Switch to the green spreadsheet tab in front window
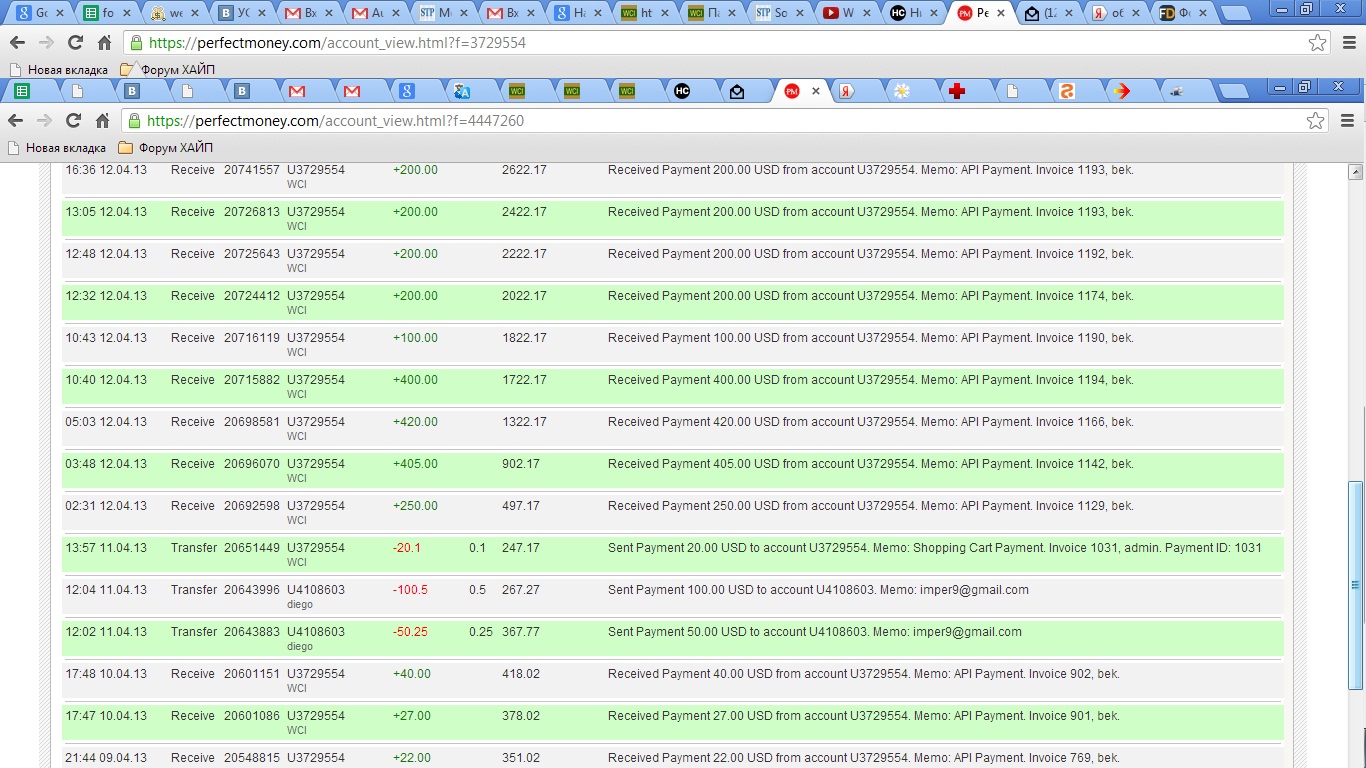This screenshot has height=768, width=1366. [x=22, y=91]
